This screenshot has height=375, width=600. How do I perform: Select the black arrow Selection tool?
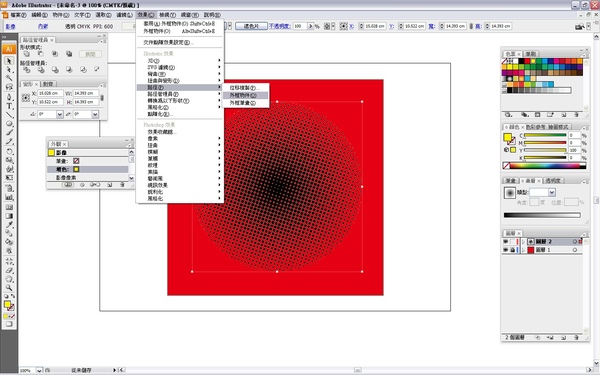[9, 61]
